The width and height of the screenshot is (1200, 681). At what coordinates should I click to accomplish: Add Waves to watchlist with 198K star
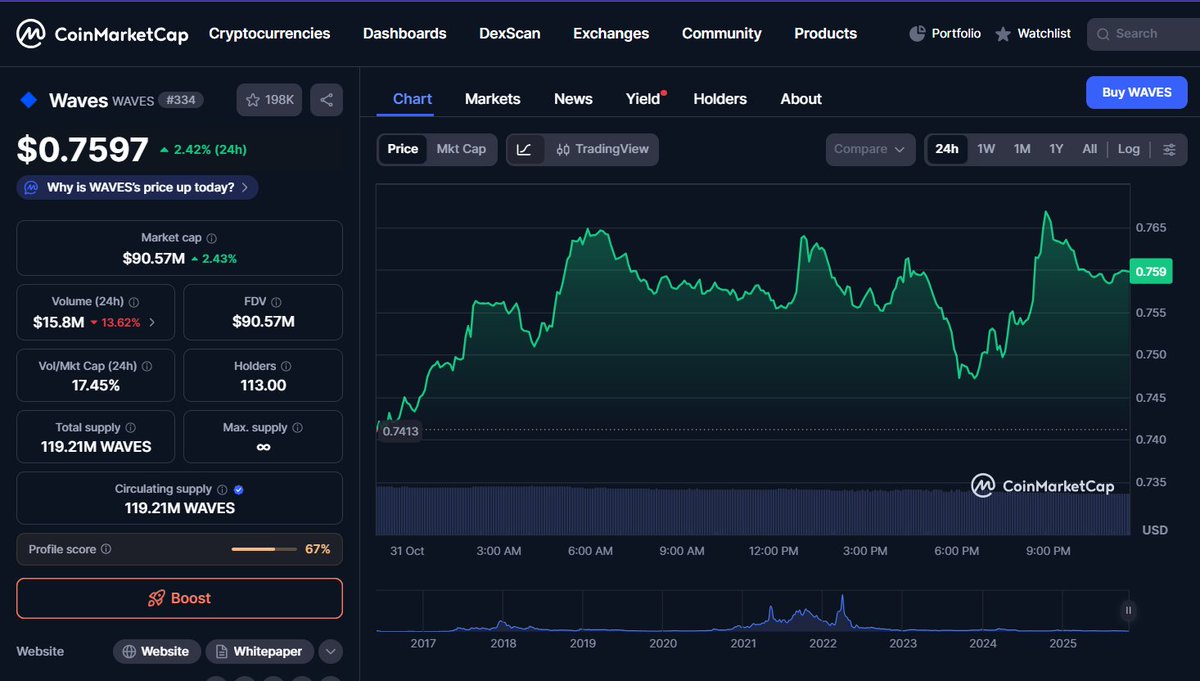[269, 100]
